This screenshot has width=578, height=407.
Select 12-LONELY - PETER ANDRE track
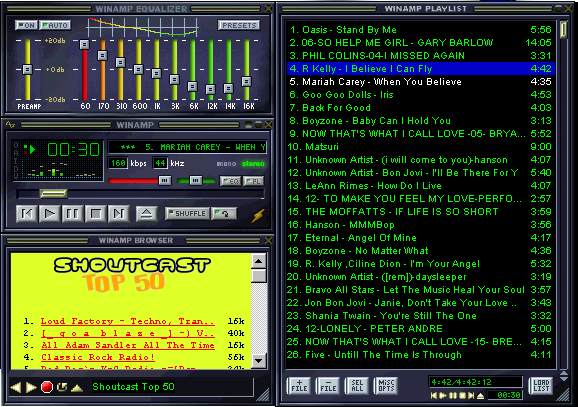(x=420, y=328)
